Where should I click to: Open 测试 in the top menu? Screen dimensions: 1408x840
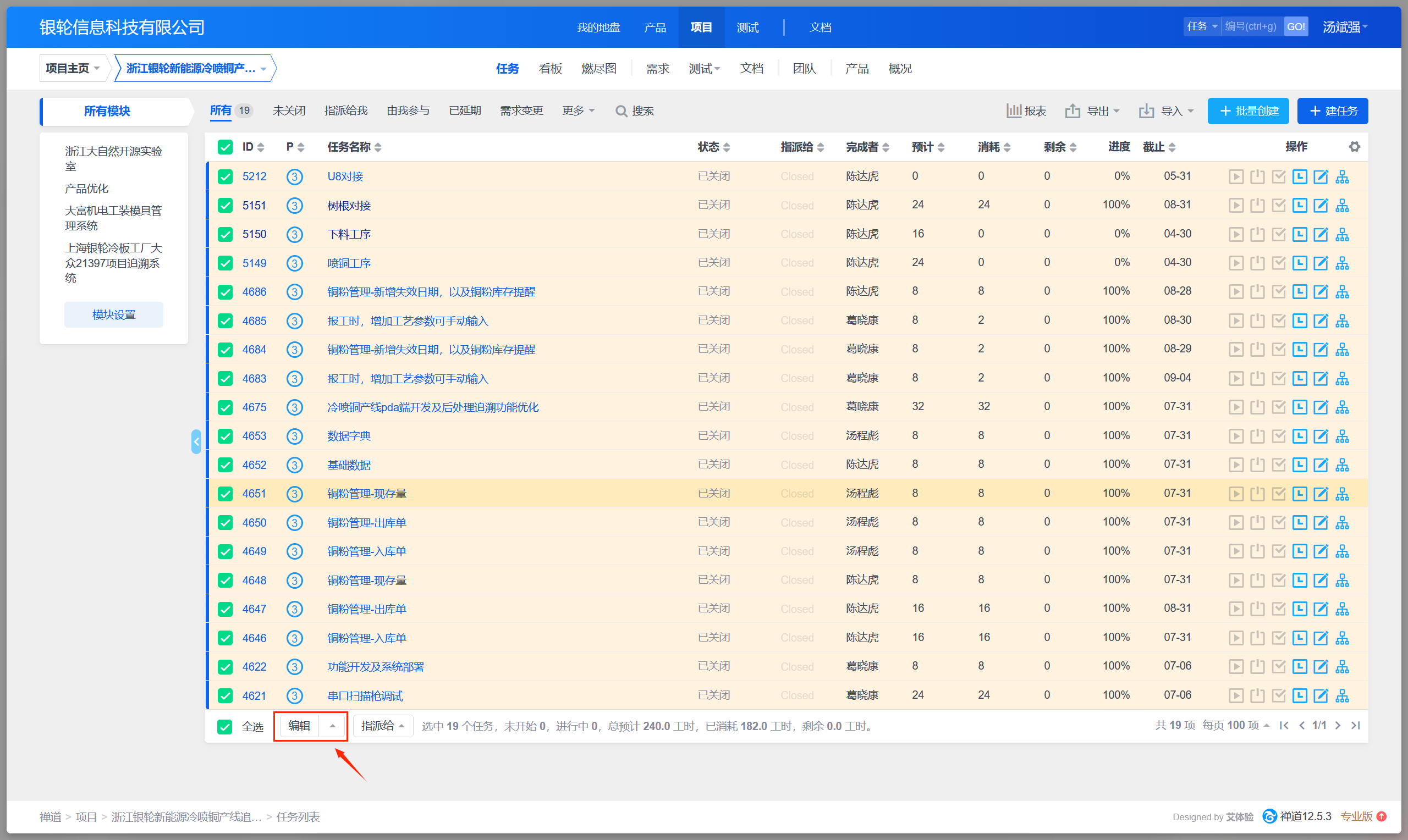(x=747, y=27)
